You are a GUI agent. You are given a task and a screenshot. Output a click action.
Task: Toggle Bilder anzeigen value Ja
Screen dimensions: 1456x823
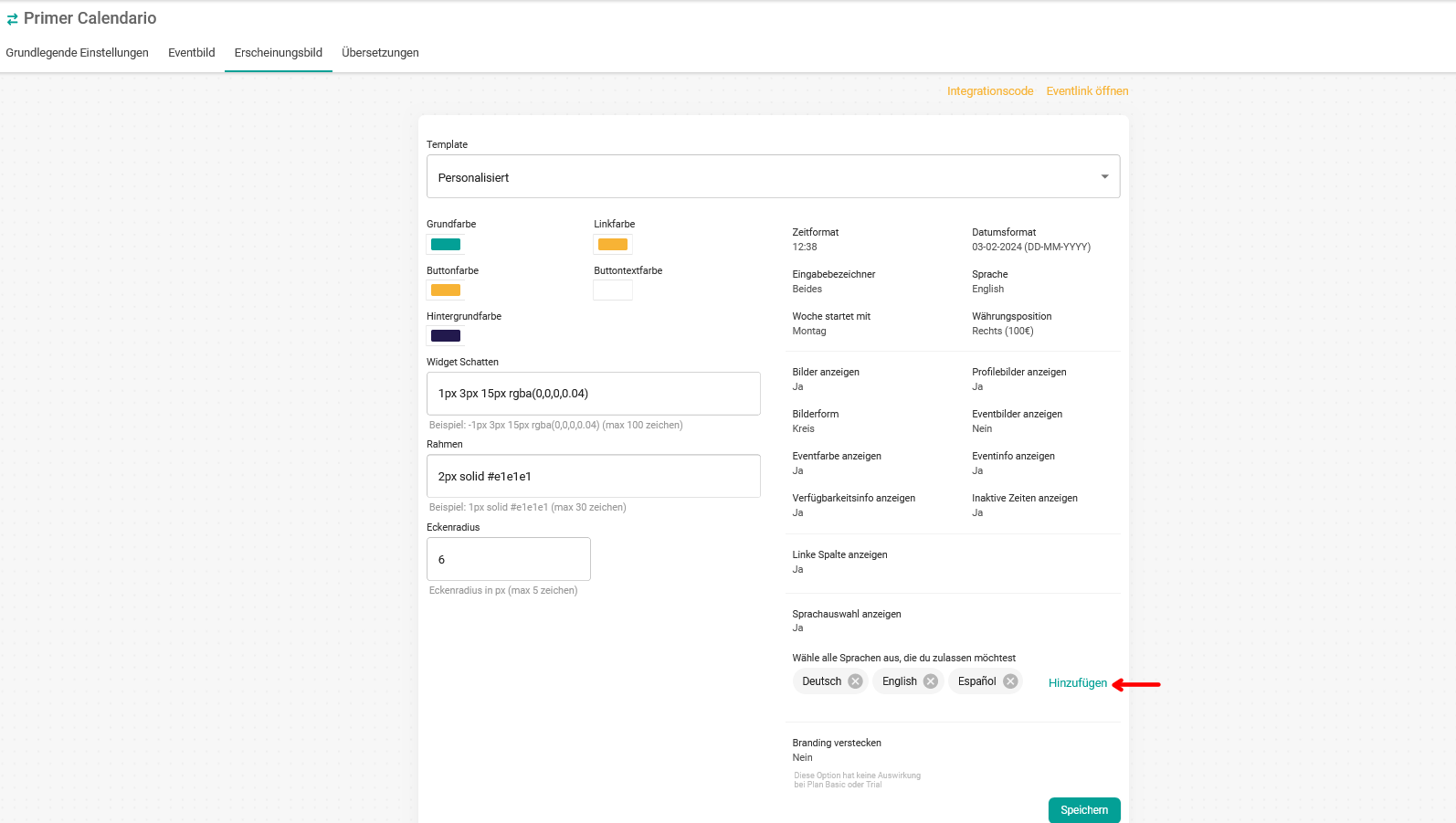pos(798,387)
